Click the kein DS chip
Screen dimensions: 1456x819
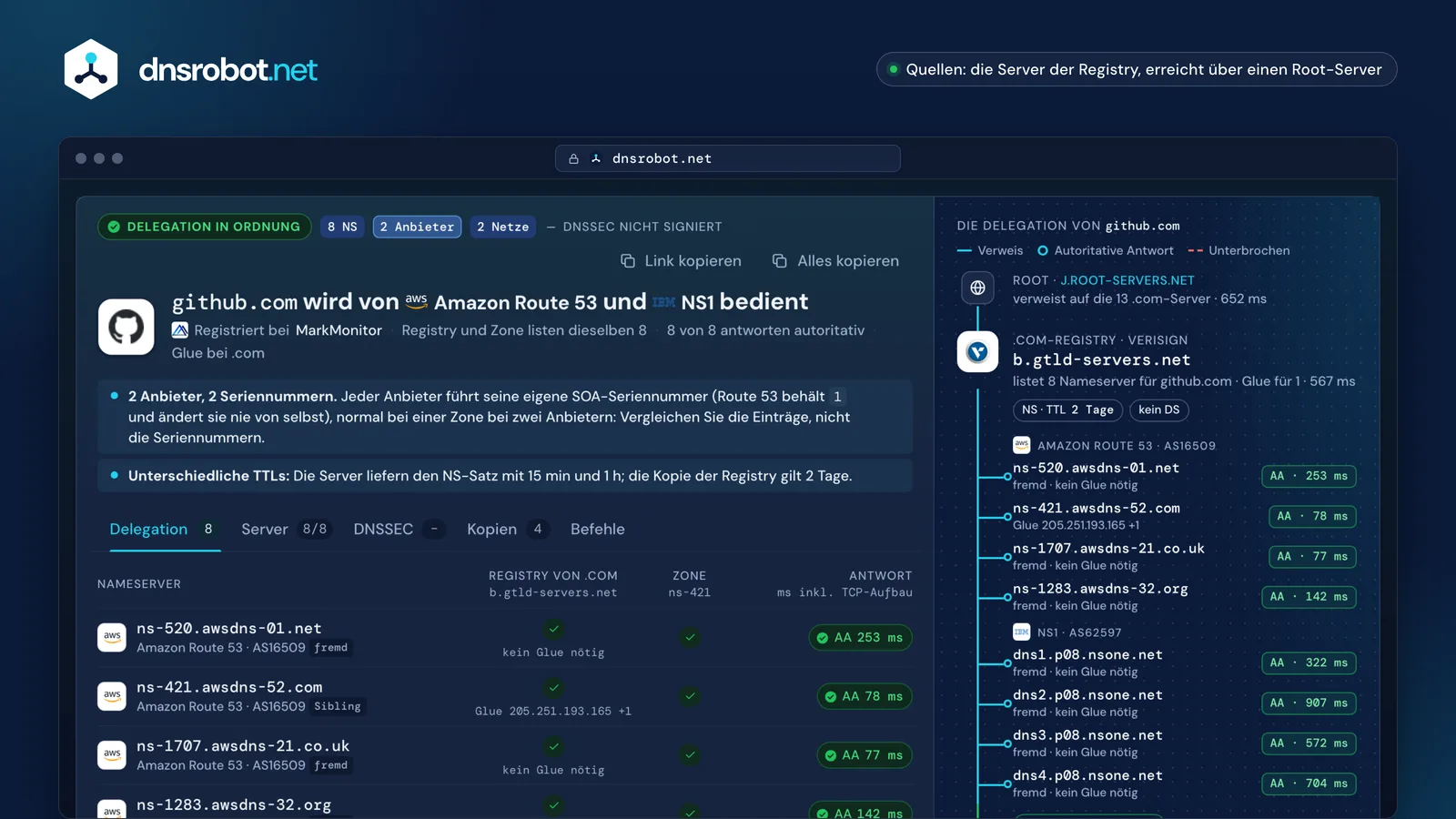[1158, 409]
